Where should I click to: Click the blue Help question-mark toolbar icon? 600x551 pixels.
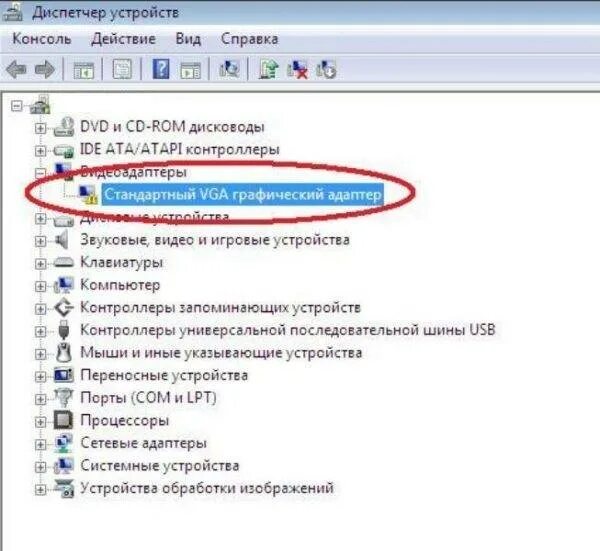(161, 69)
